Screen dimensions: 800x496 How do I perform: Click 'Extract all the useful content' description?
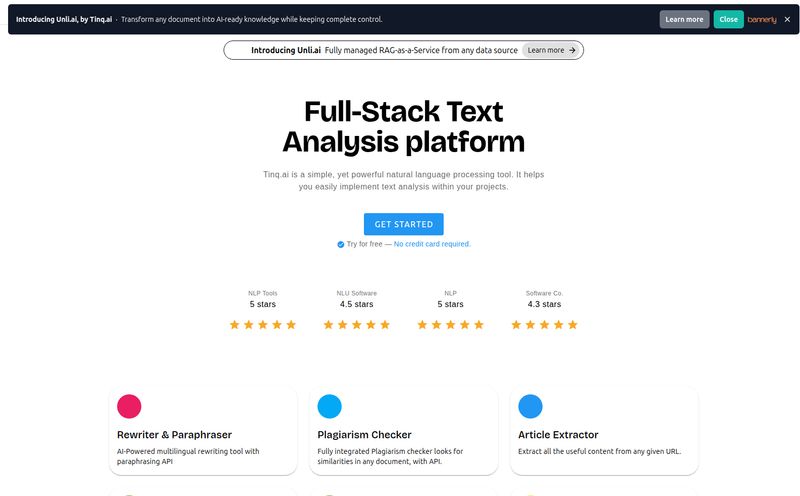(x=599, y=451)
